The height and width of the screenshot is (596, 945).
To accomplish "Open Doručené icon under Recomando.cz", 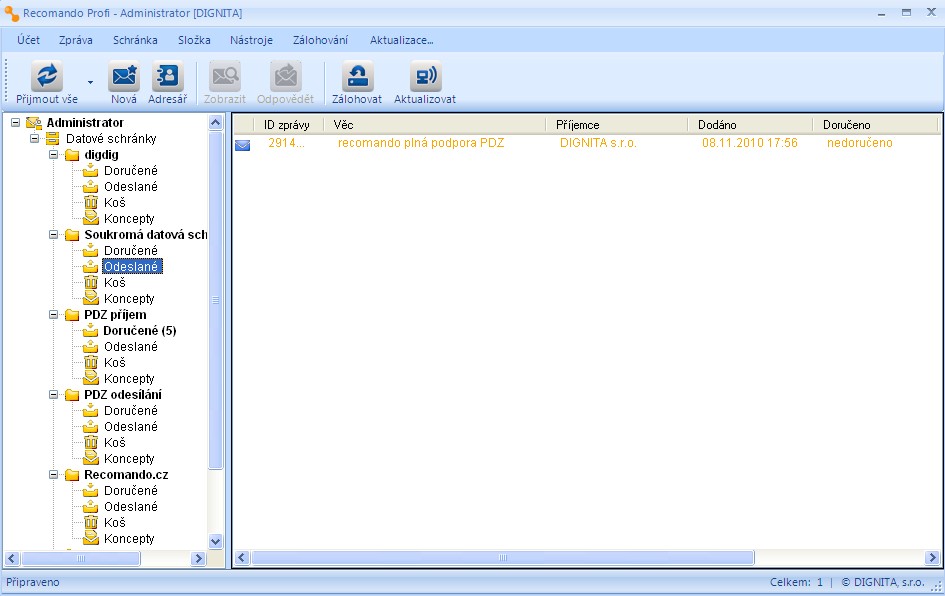I will pos(90,491).
